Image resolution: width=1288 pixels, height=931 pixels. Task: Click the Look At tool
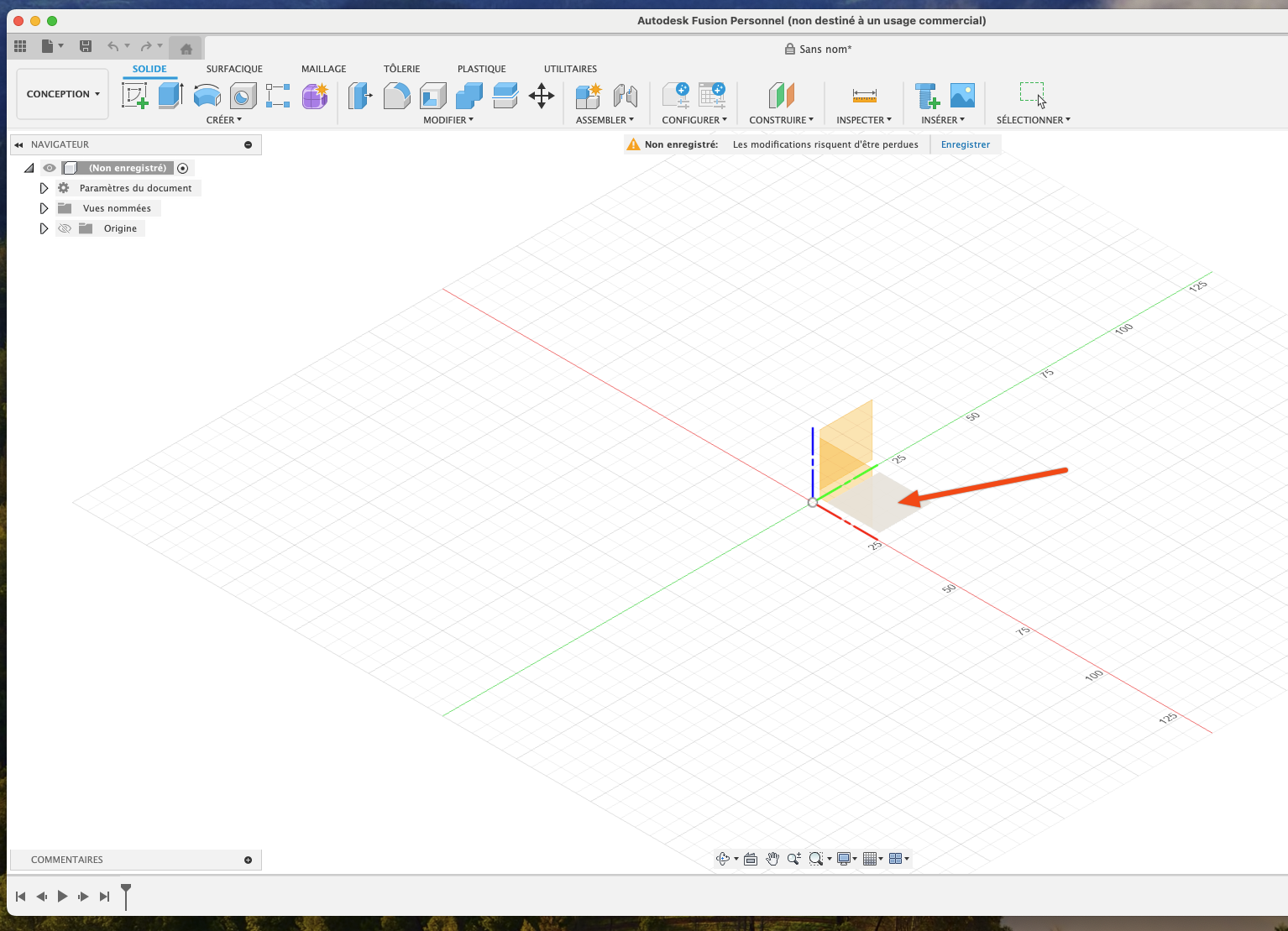click(751, 859)
